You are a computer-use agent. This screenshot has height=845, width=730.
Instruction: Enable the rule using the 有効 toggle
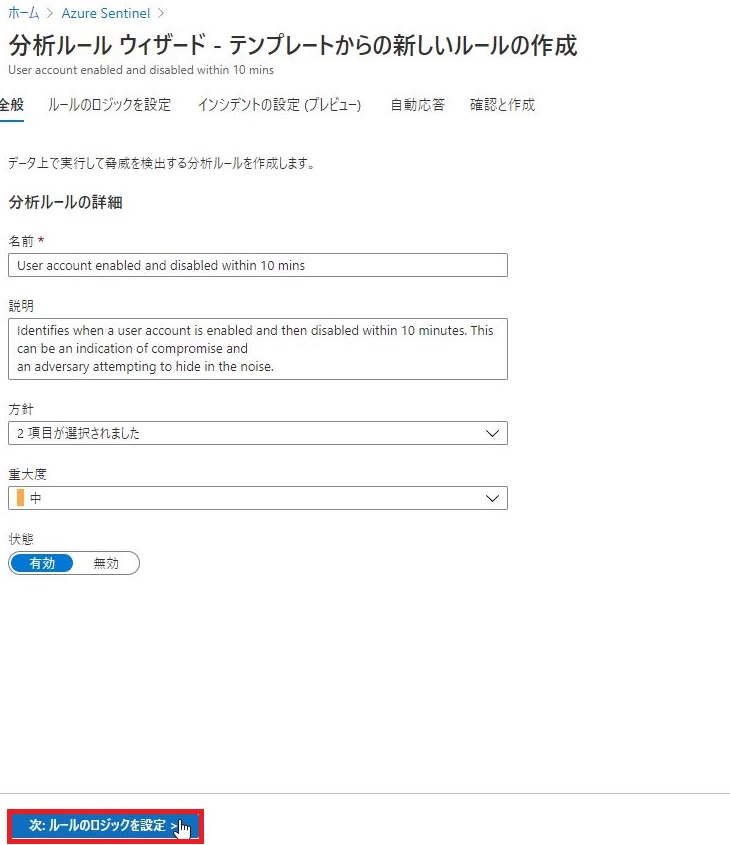41,563
